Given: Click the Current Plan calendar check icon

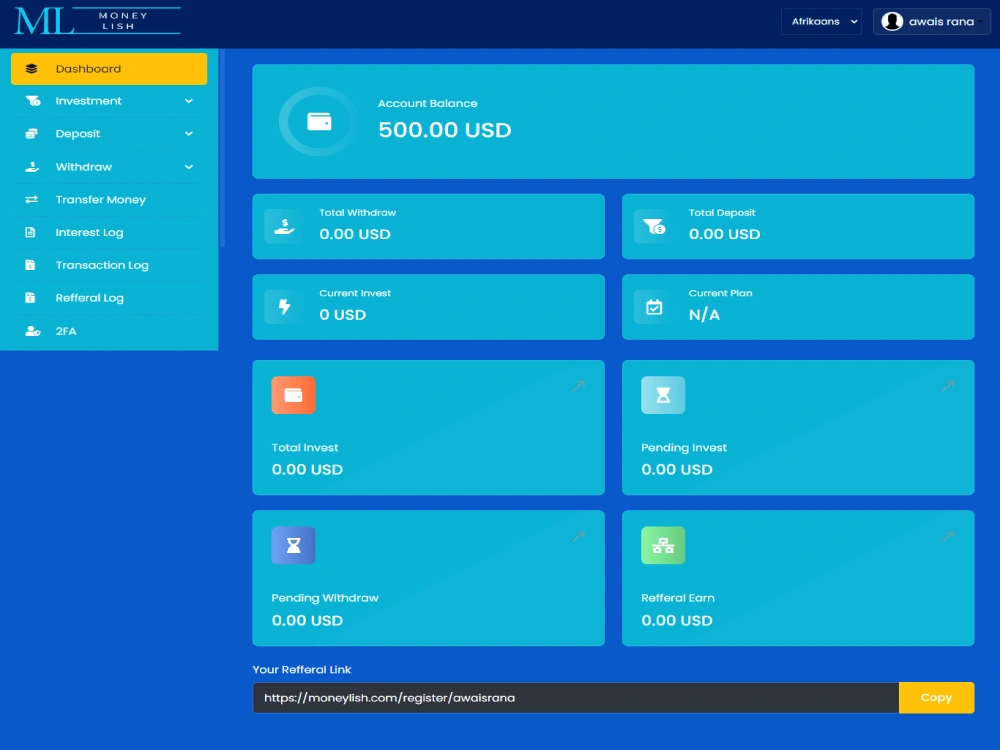Looking at the screenshot, I should coord(654,307).
